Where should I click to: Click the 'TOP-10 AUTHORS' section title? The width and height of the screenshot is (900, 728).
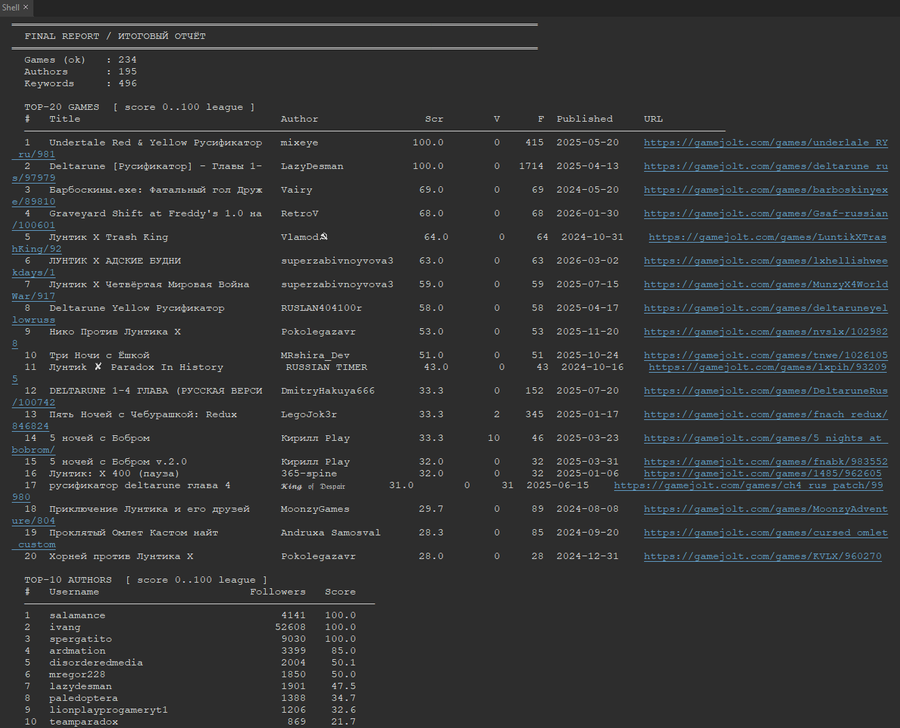click(68, 579)
